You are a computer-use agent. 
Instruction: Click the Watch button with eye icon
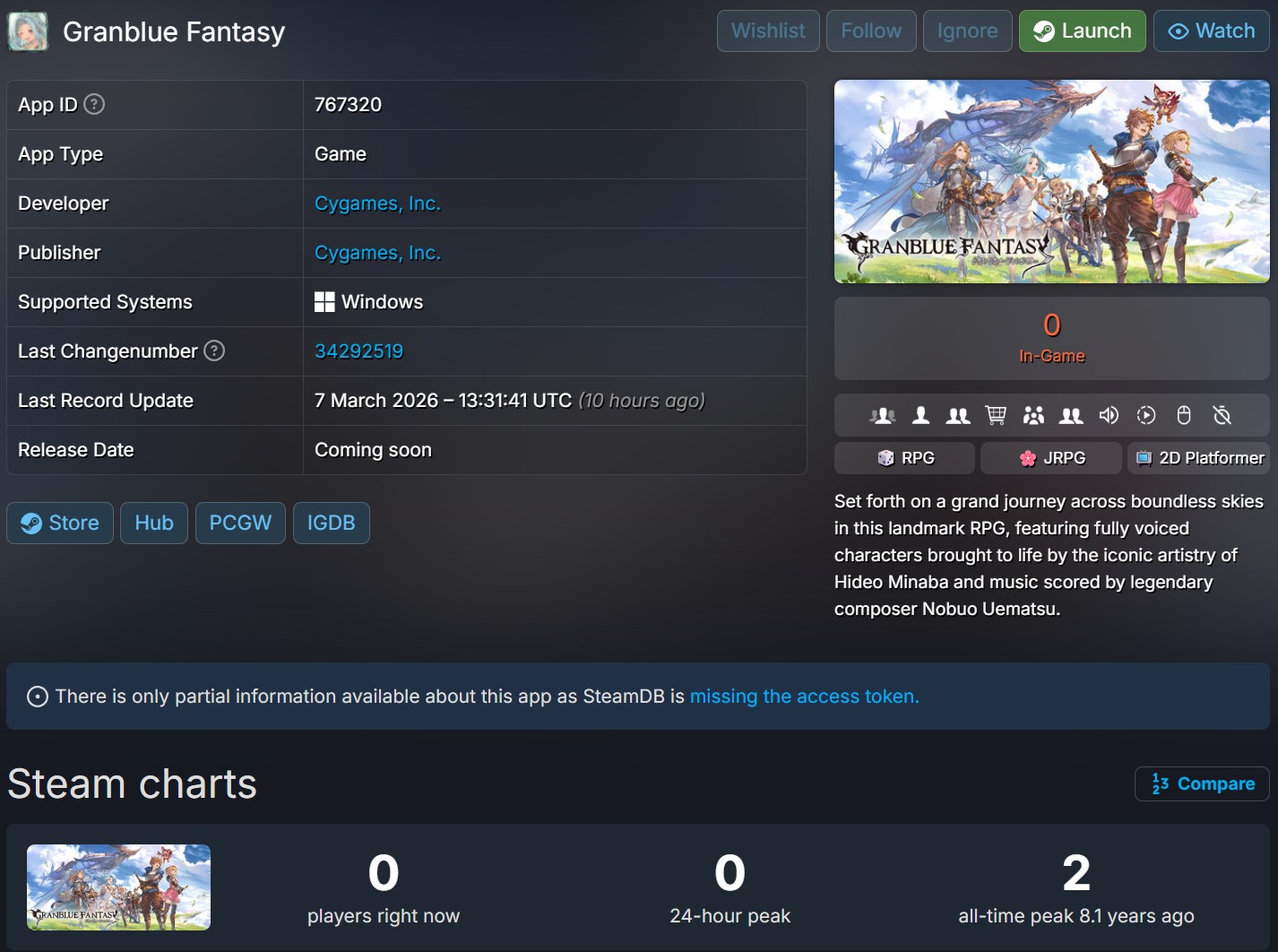click(1211, 31)
